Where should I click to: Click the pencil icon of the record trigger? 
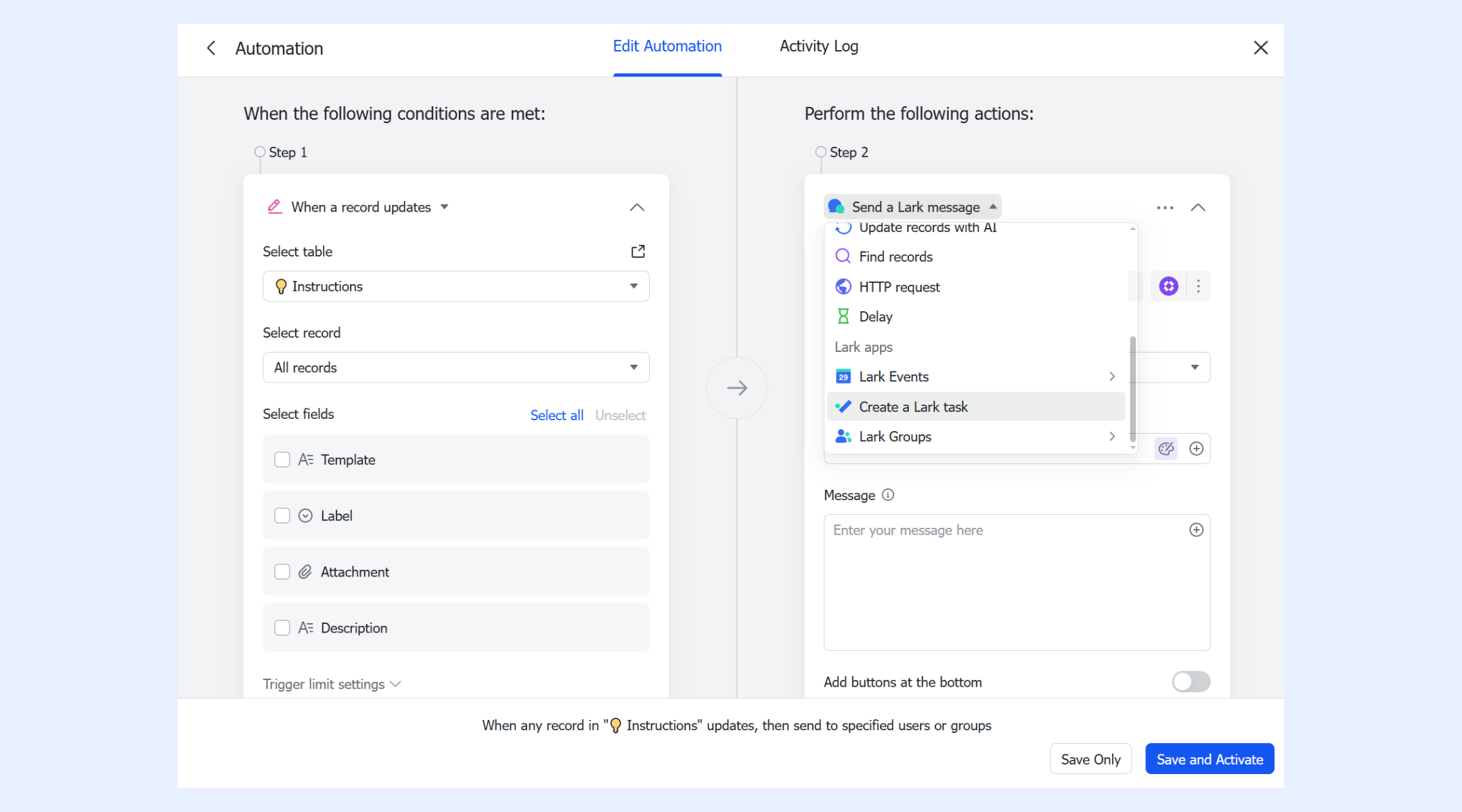coord(275,207)
